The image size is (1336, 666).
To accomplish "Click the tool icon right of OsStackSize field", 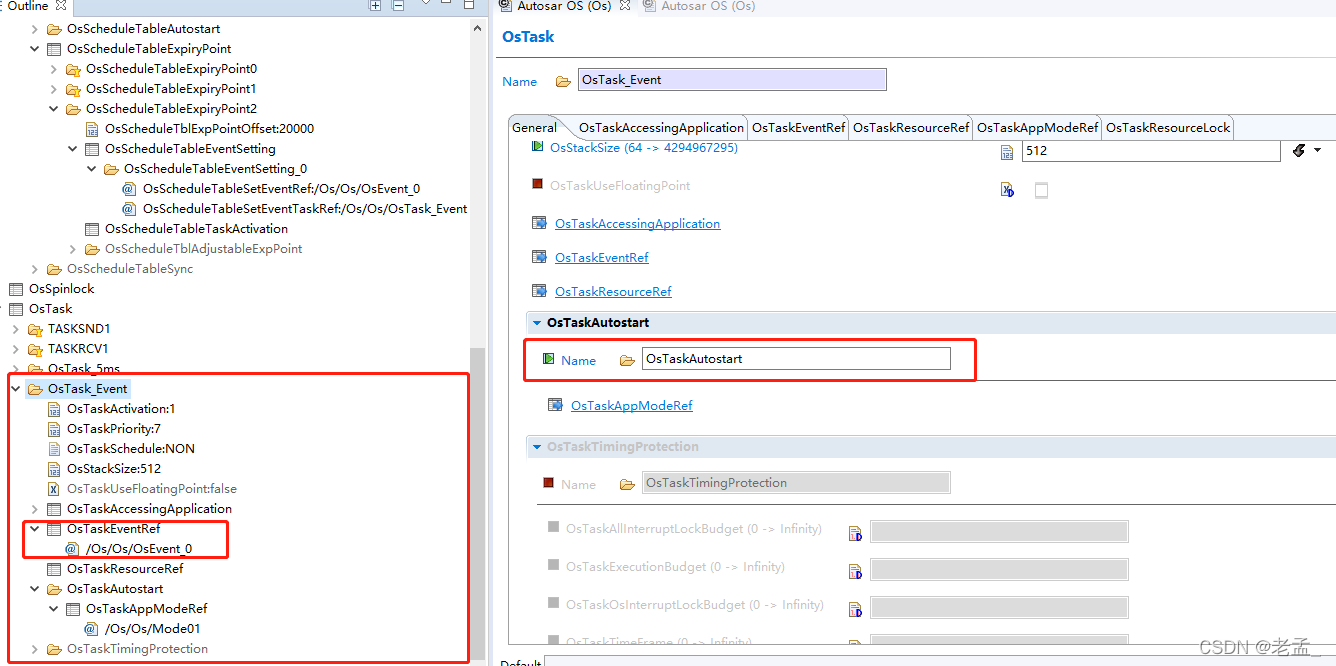I will pos(1299,150).
